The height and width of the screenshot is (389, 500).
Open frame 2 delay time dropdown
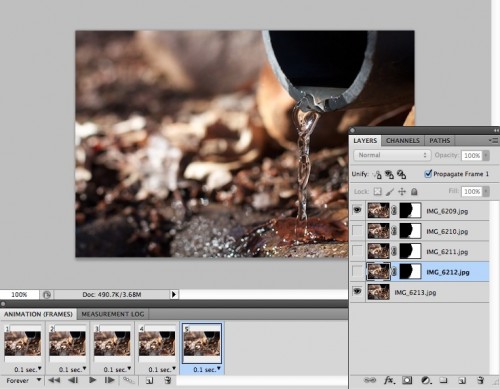pos(84,369)
